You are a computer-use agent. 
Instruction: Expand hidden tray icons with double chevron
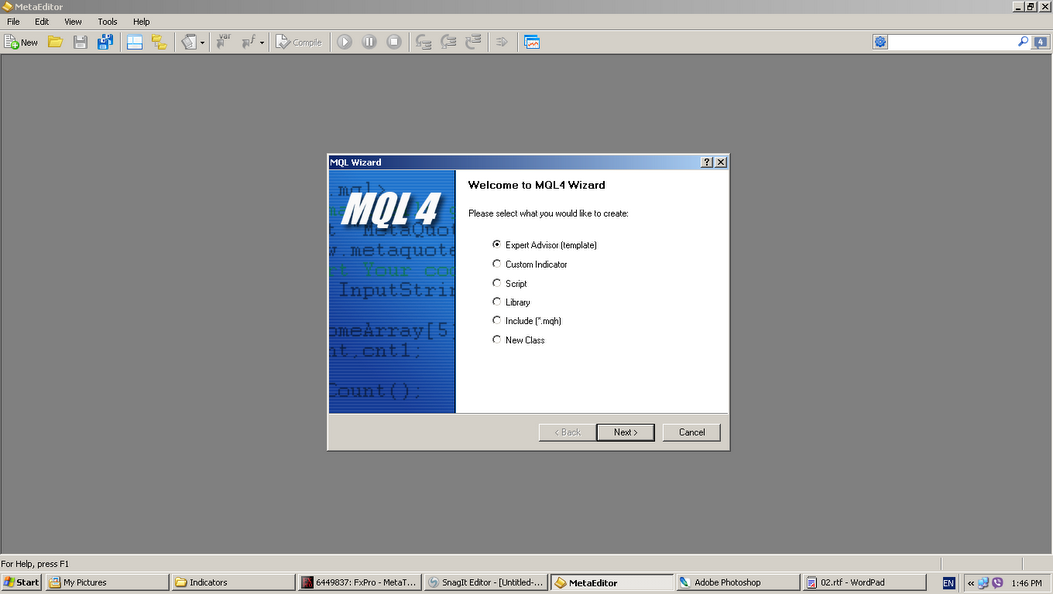(970, 583)
